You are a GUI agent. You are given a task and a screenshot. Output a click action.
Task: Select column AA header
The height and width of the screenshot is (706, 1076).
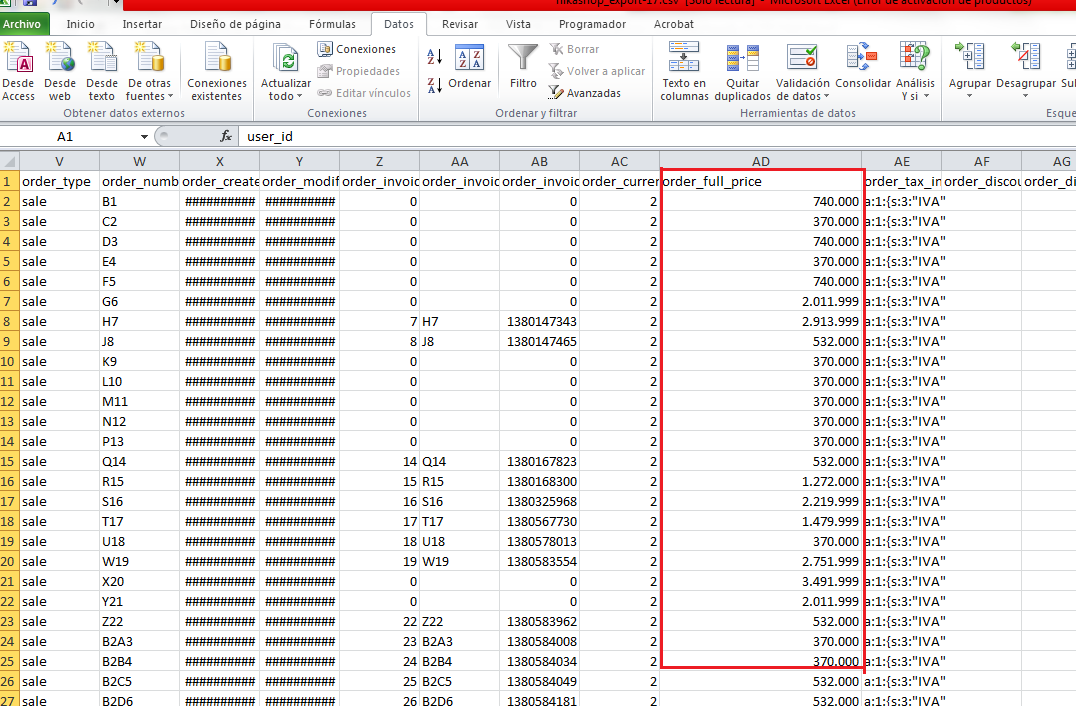pos(459,161)
